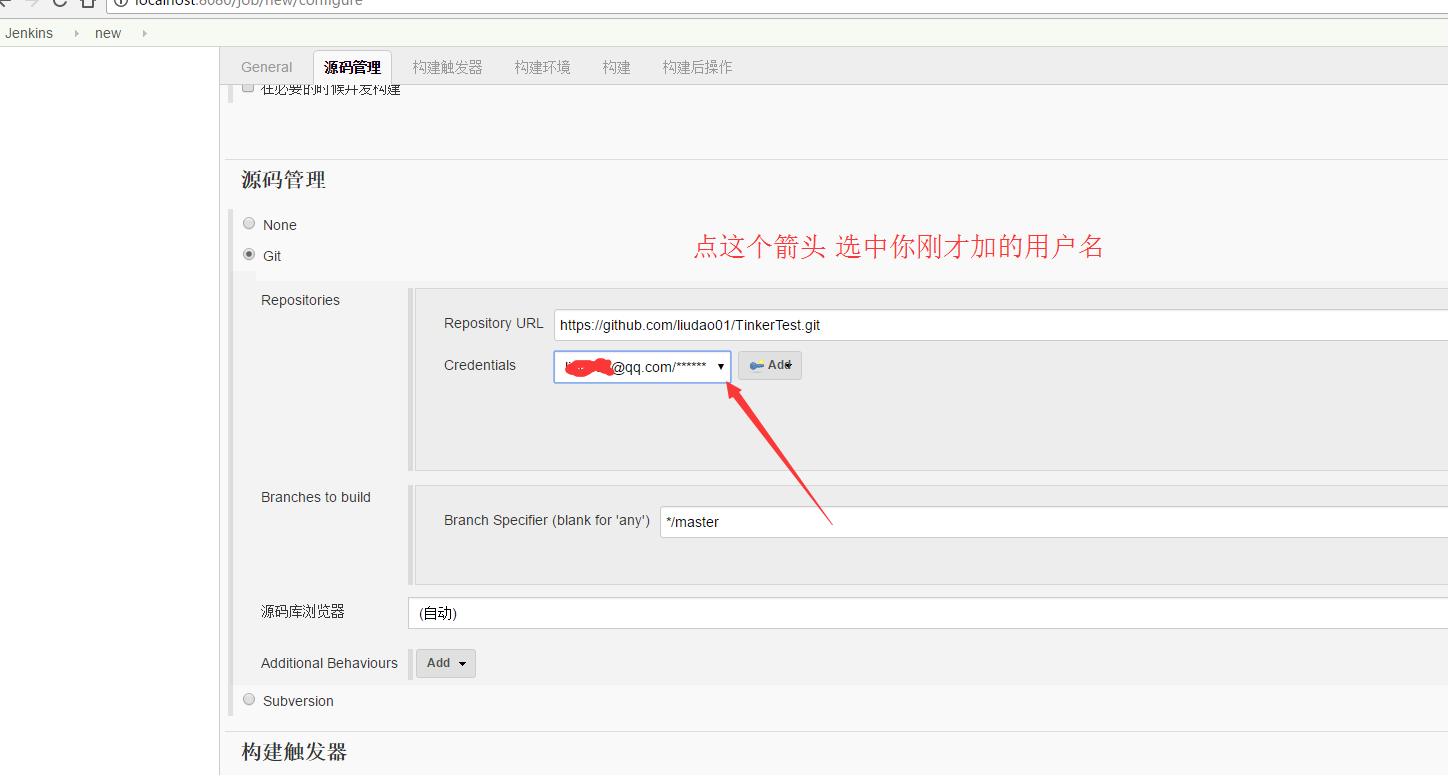The width and height of the screenshot is (1448, 775).
Task: Click the 构建触发器 section heading
Action: pyautogui.click(x=294, y=752)
